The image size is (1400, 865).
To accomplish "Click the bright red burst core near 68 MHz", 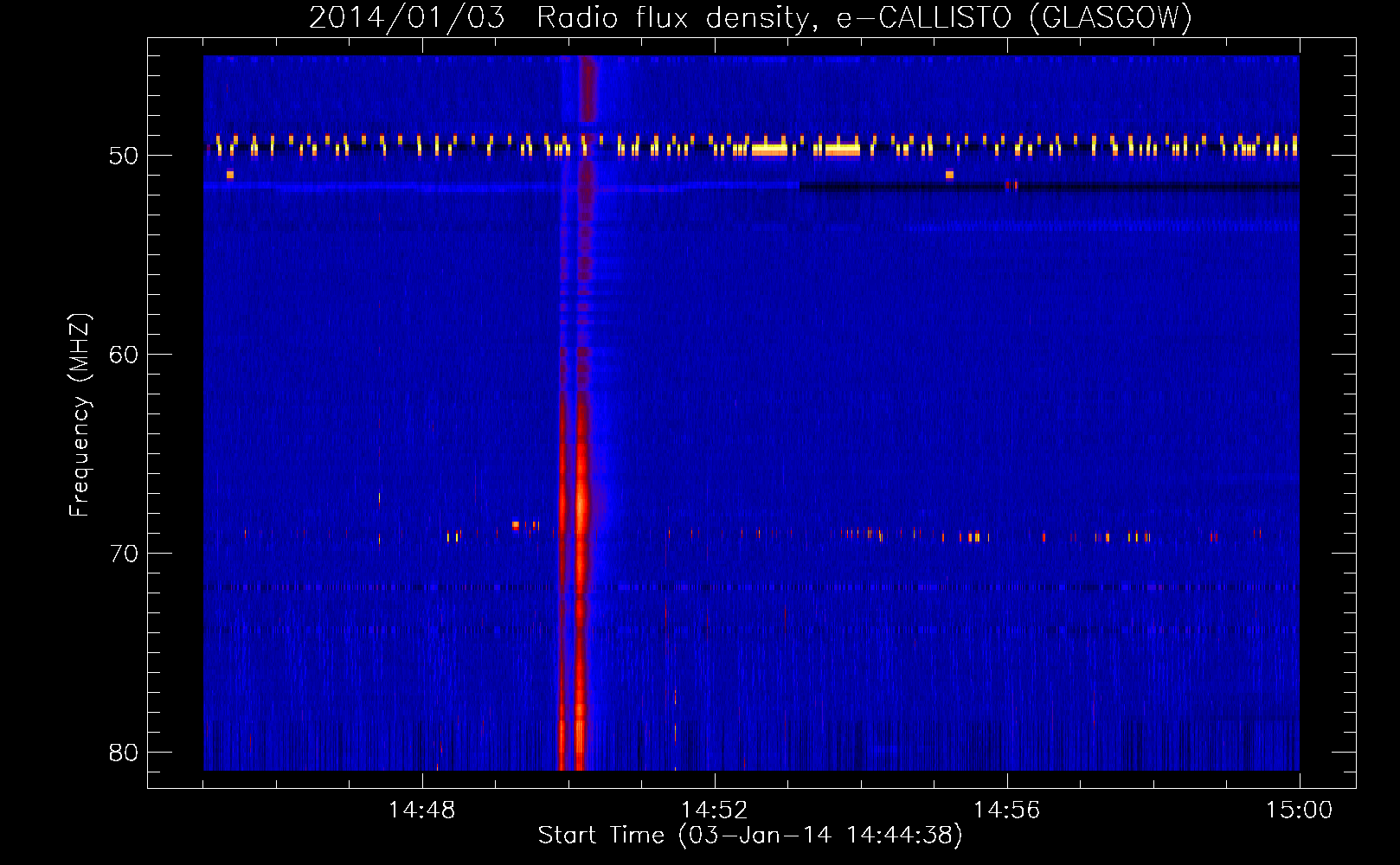I will pos(581,504).
